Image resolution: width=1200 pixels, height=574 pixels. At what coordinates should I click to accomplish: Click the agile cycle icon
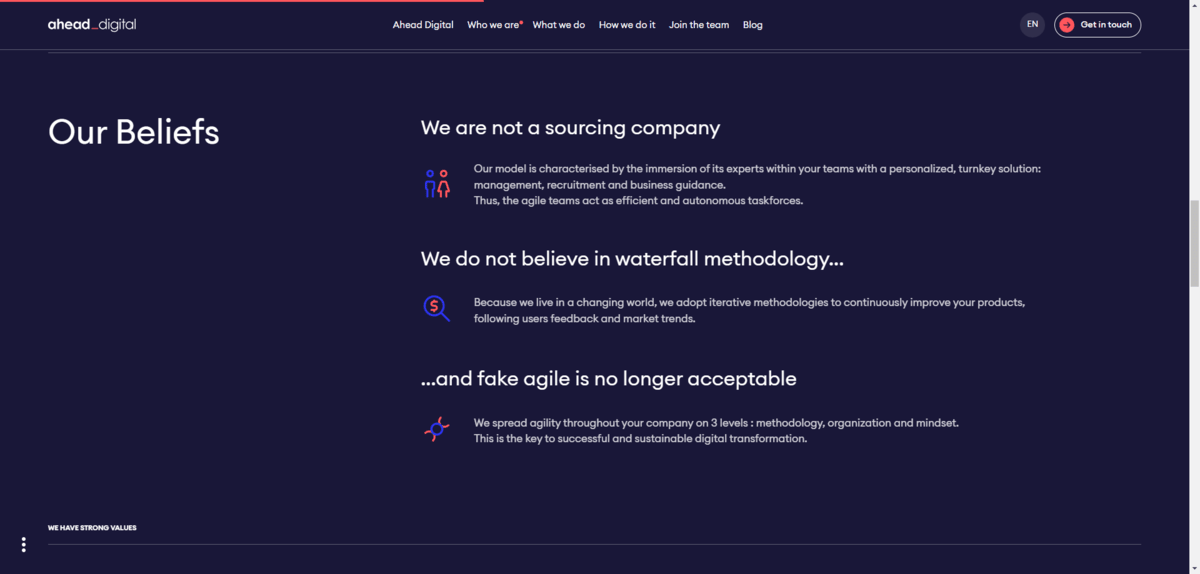coord(436,430)
